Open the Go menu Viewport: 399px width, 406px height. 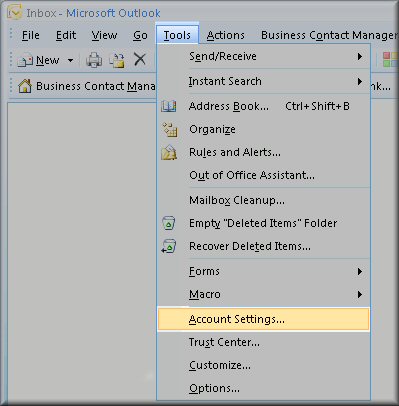(x=140, y=35)
